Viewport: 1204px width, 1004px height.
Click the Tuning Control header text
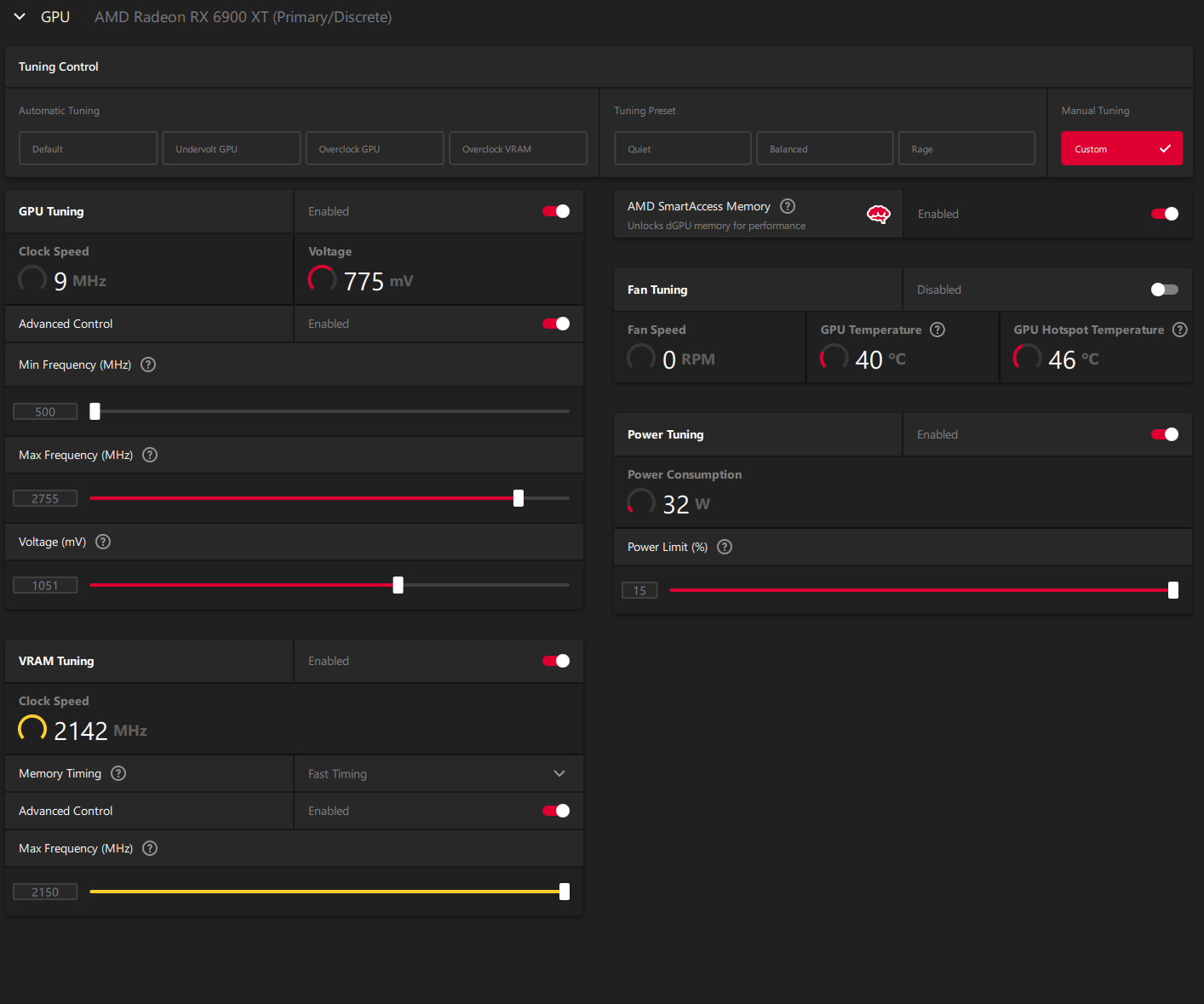pos(59,66)
